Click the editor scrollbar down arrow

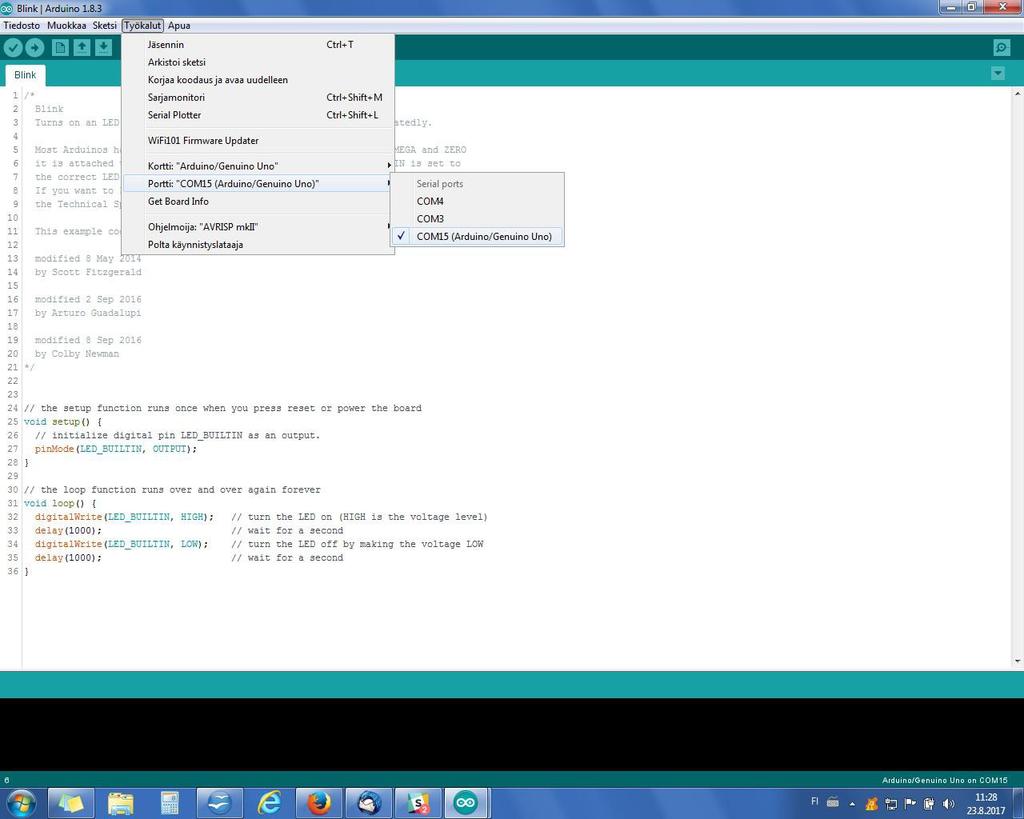click(1017, 662)
